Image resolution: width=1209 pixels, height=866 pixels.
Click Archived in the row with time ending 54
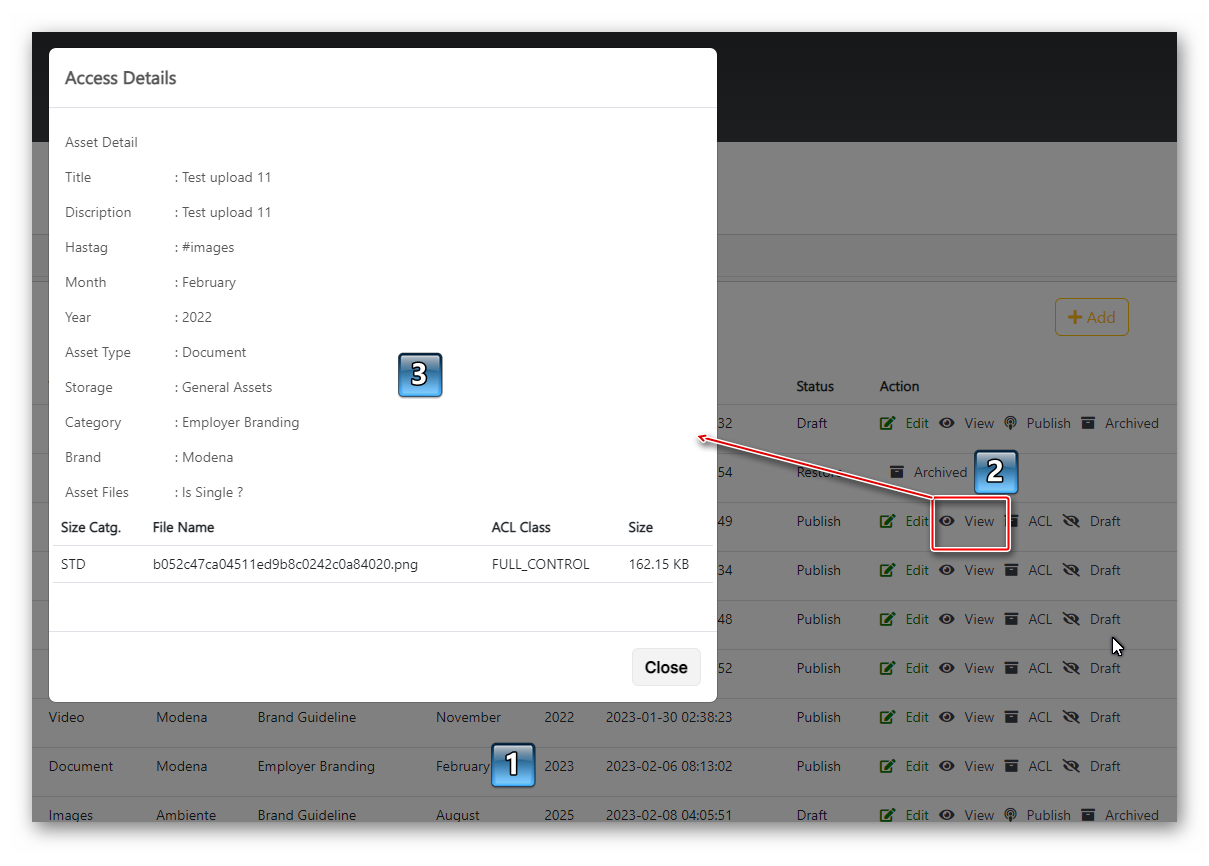[x=928, y=472]
